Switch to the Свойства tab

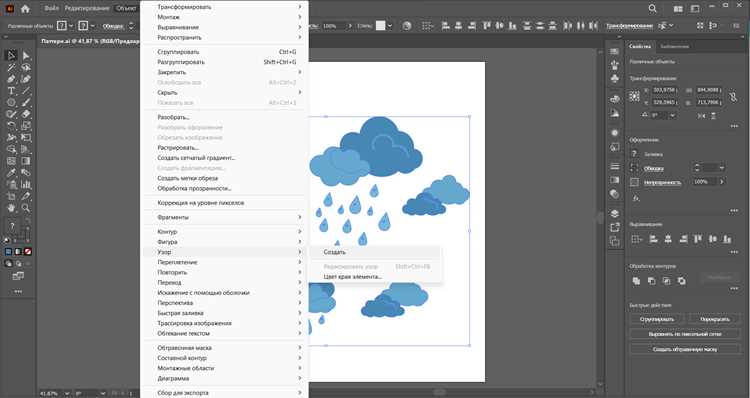tap(640, 46)
